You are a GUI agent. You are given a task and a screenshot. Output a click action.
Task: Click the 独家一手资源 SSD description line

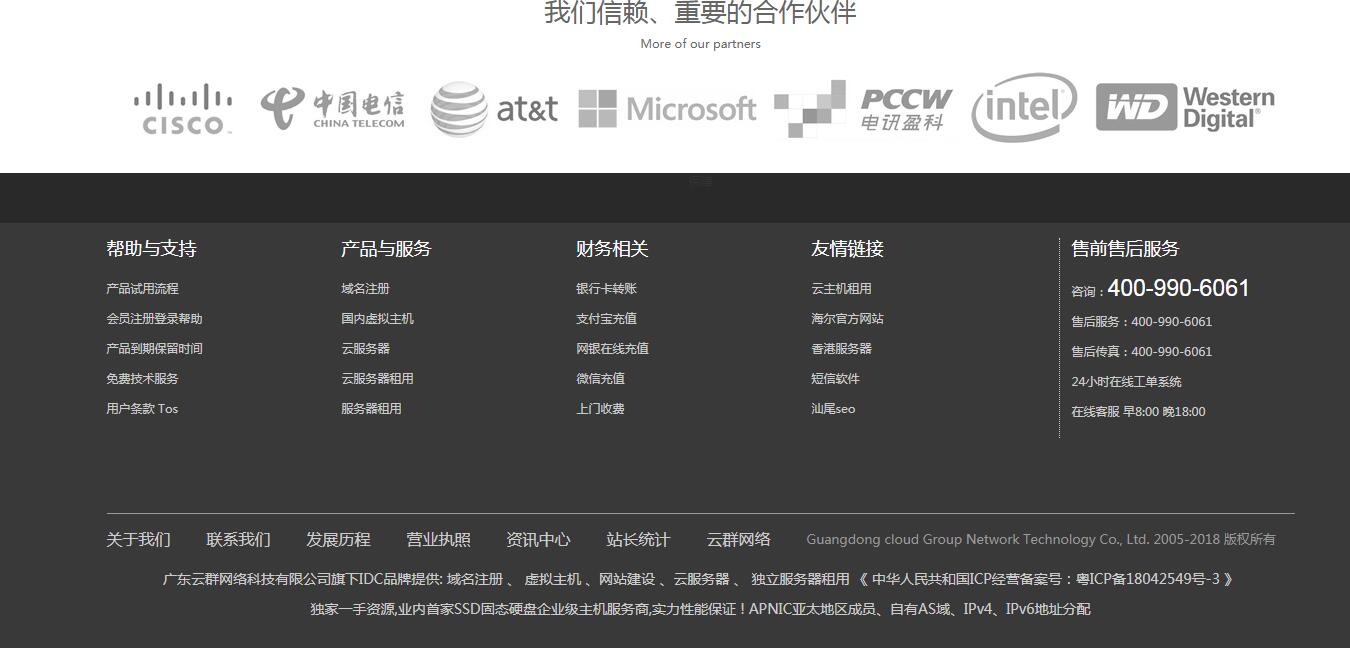(x=700, y=609)
